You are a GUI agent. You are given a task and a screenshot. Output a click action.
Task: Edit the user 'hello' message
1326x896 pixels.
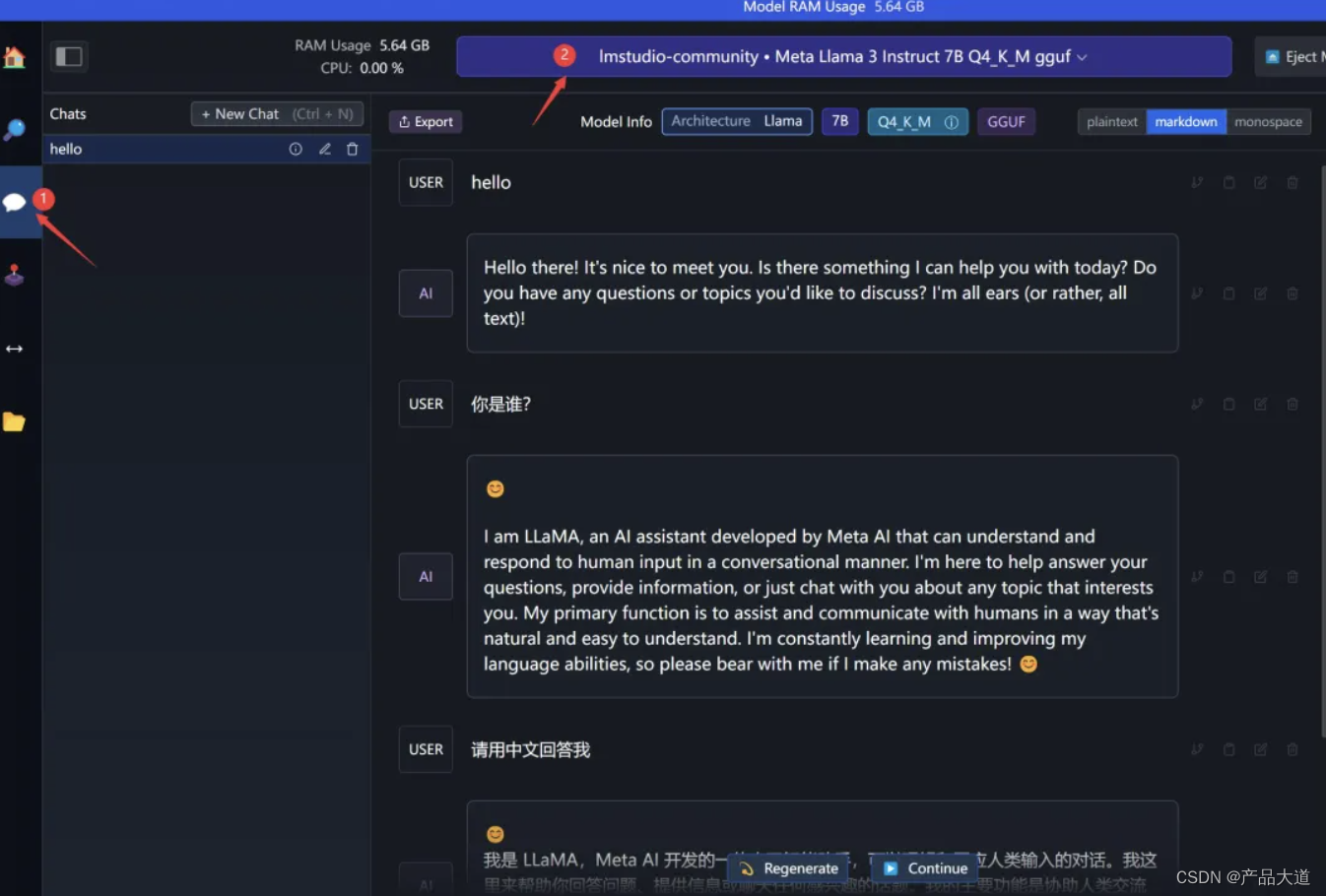click(1260, 182)
